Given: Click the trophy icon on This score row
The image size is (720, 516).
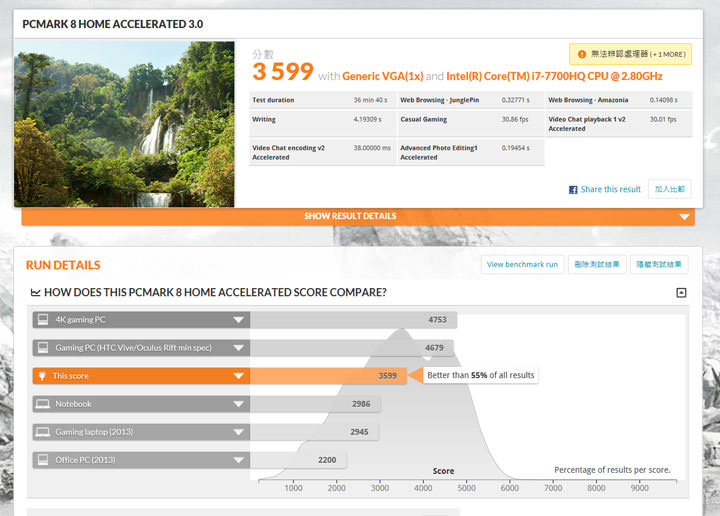Looking at the screenshot, I should click(42, 376).
